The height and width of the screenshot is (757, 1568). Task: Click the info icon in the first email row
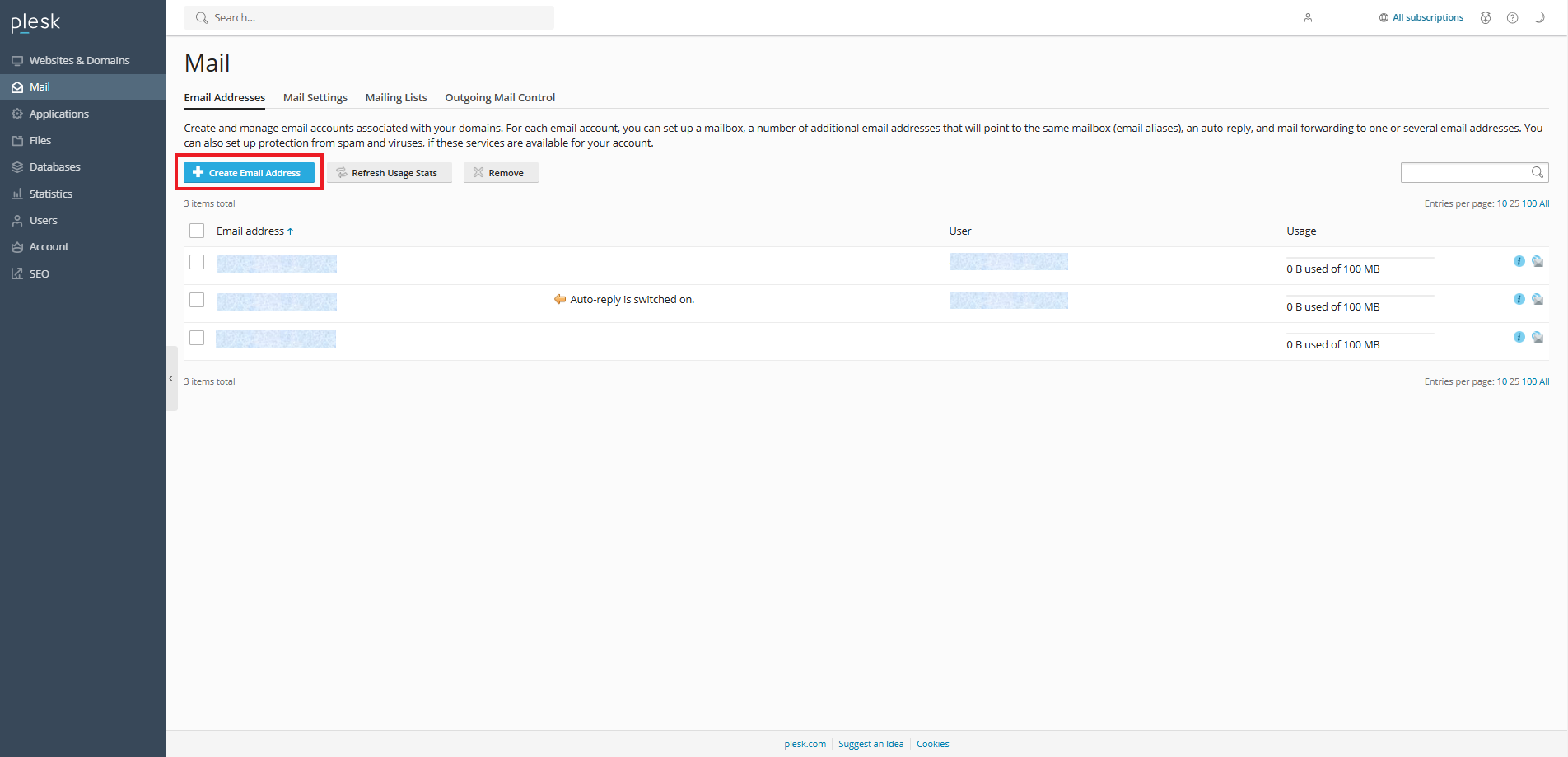(x=1519, y=261)
